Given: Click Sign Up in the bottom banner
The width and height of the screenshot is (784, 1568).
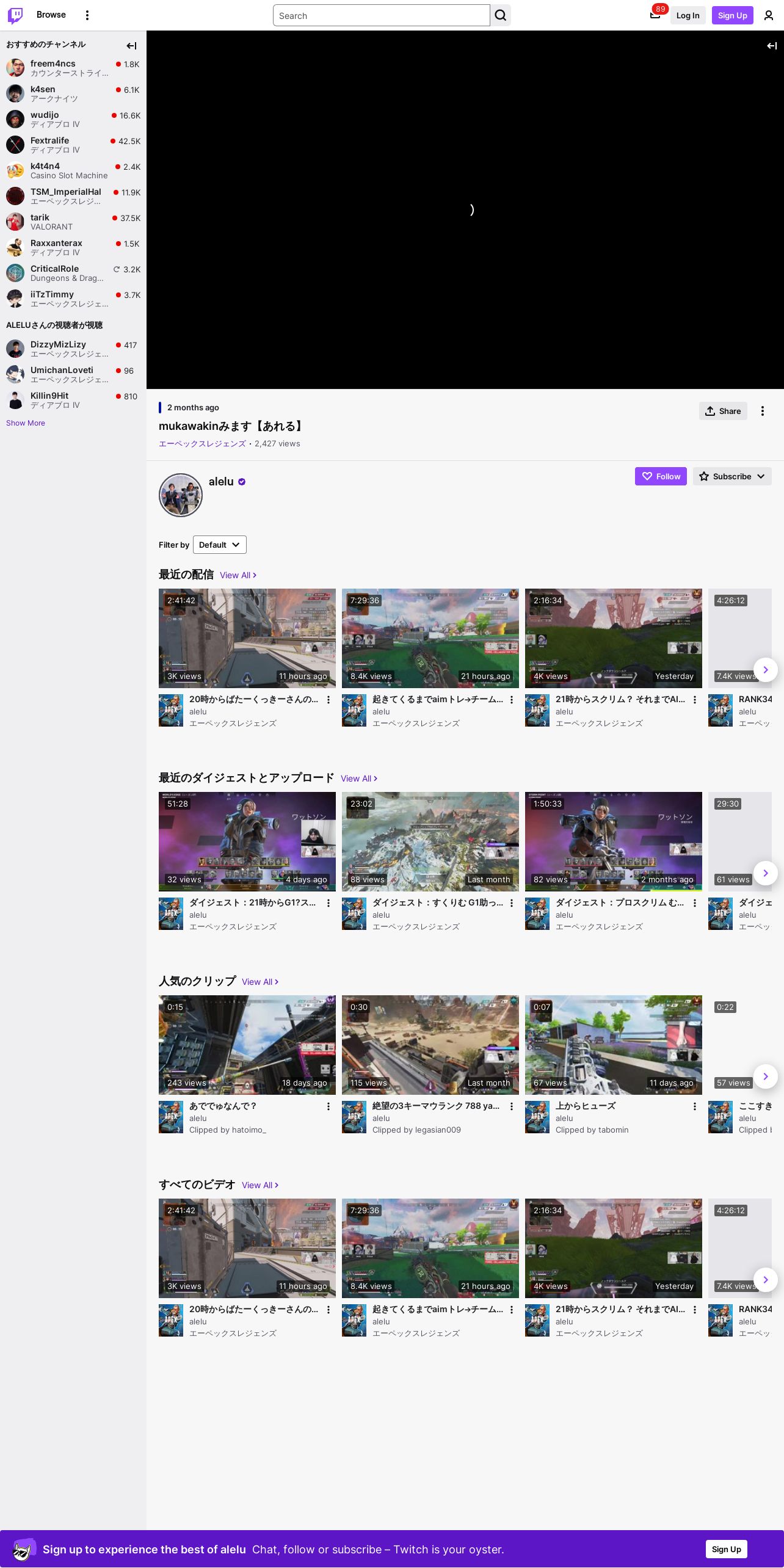Looking at the screenshot, I should [x=727, y=1549].
